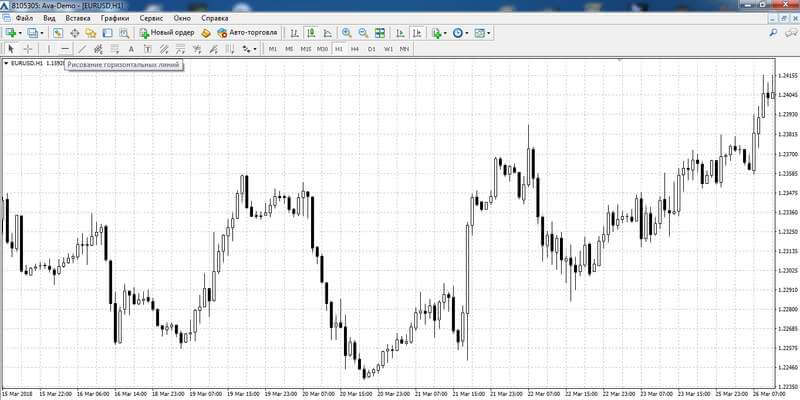Tile chart windows with grid icon

click(380, 33)
